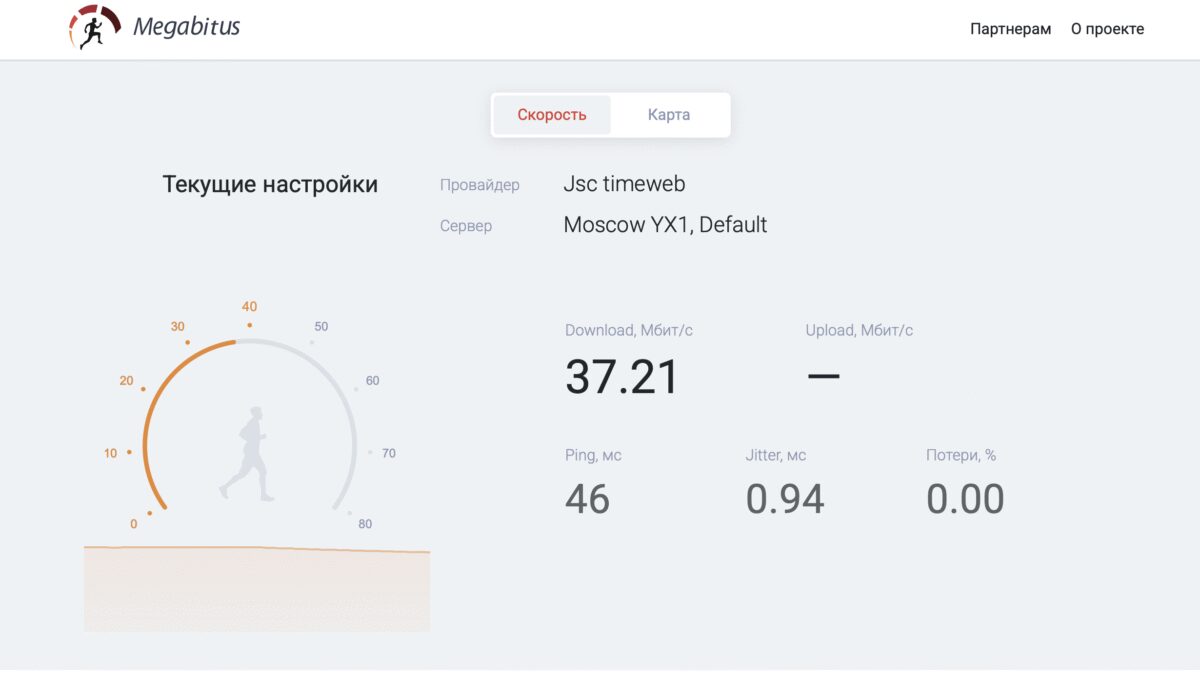Click the Сервер label to change server

pyautogui.click(x=466, y=226)
